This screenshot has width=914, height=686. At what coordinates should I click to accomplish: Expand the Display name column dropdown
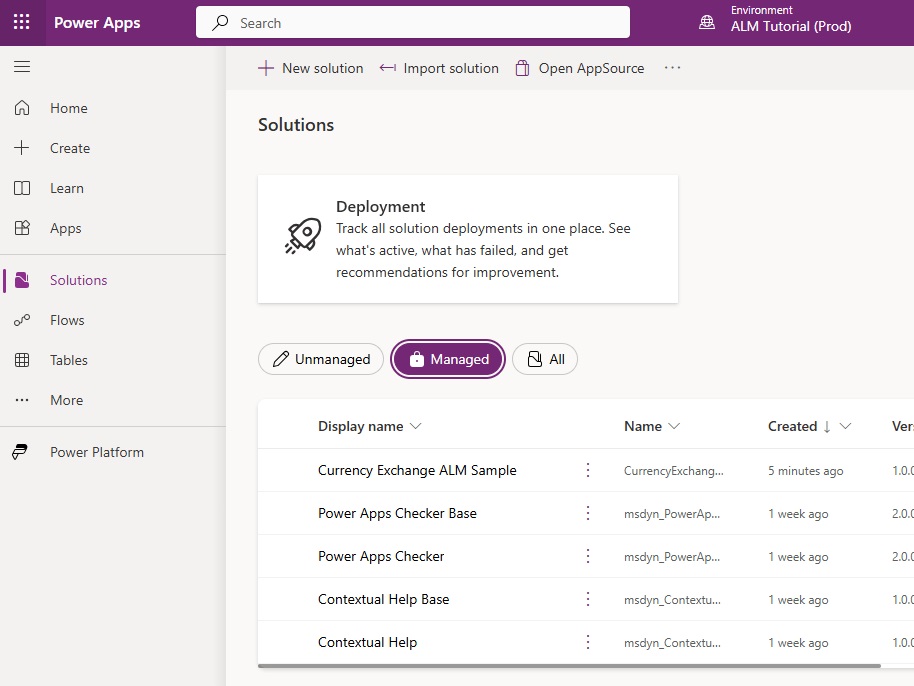coord(416,426)
